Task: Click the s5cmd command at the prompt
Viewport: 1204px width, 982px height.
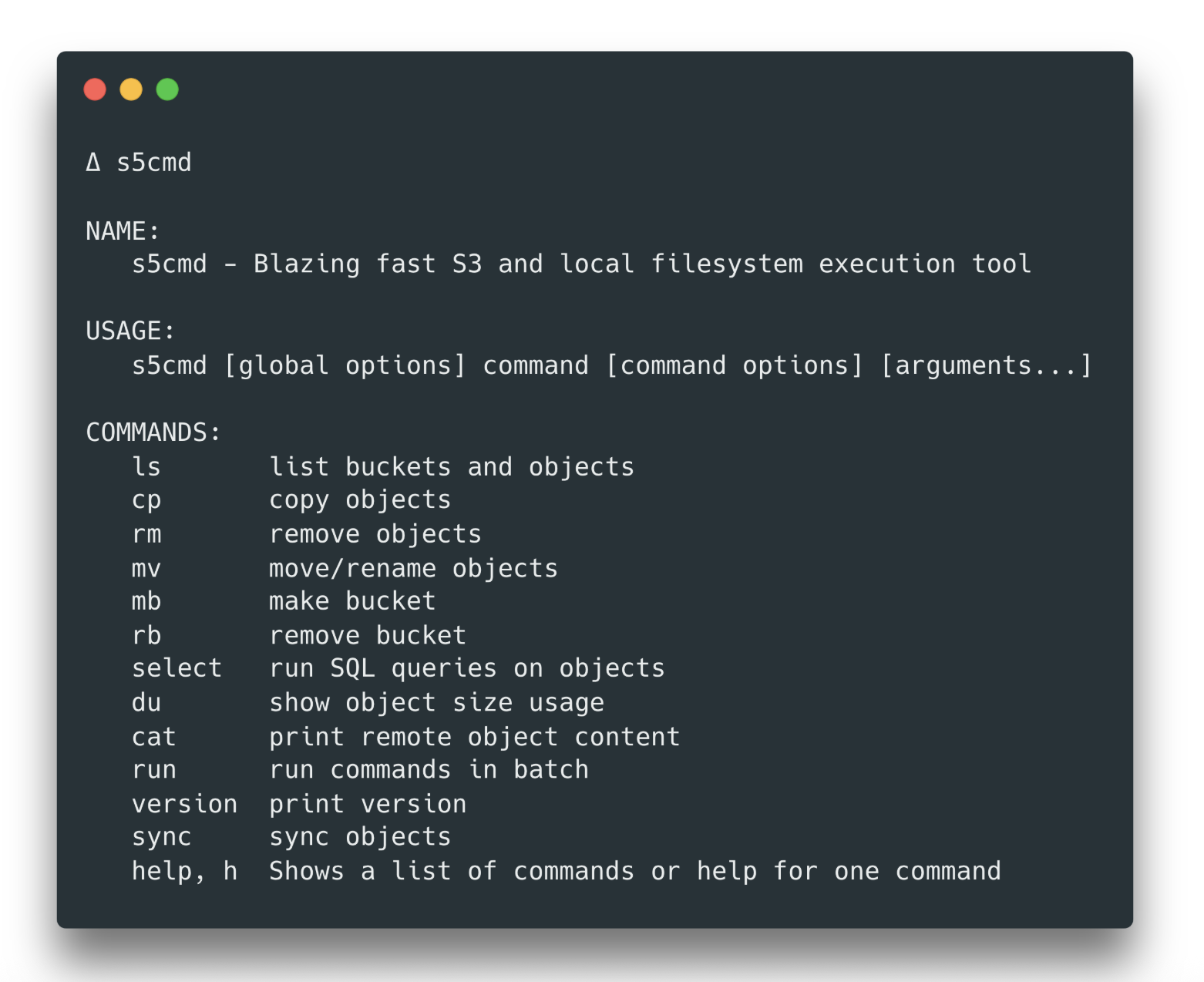Action: pyautogui.click(x=154, y=162)
